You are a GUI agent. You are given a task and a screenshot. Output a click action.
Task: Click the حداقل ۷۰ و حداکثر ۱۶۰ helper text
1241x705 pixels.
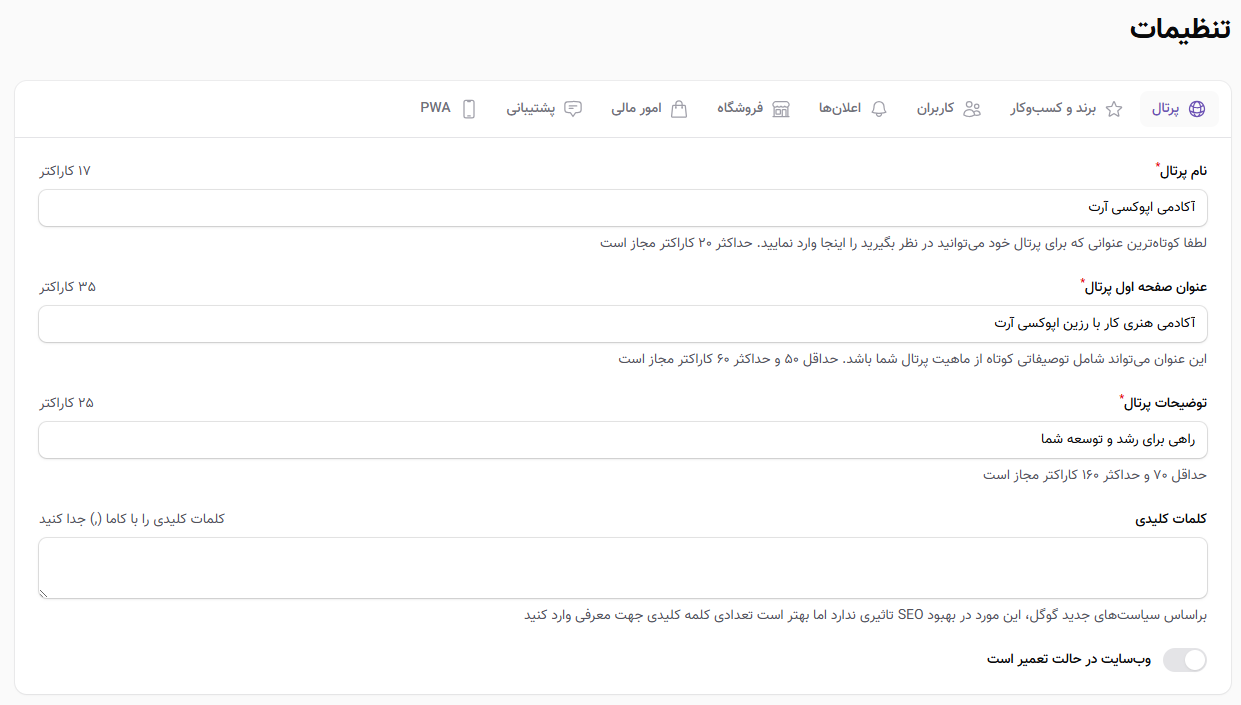tap(1095, 475)
